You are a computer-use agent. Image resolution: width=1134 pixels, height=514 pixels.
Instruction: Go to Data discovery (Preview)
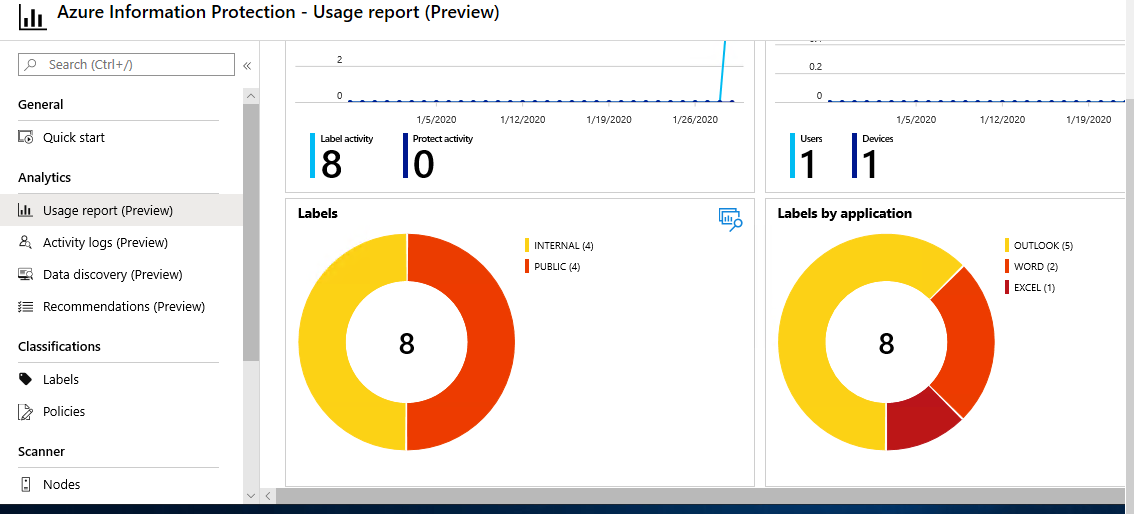pos(112,275)
